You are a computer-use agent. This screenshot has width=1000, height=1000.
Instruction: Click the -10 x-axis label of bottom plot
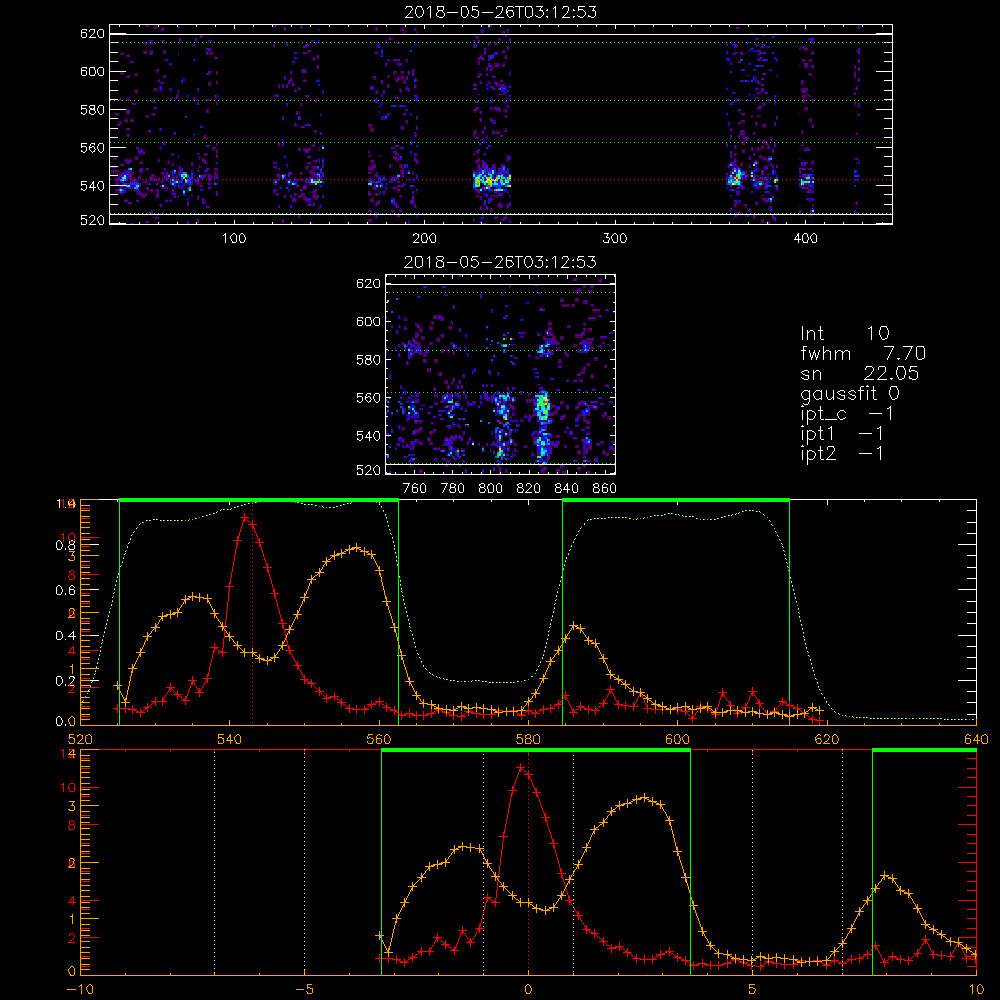click(x=80, y=990)
